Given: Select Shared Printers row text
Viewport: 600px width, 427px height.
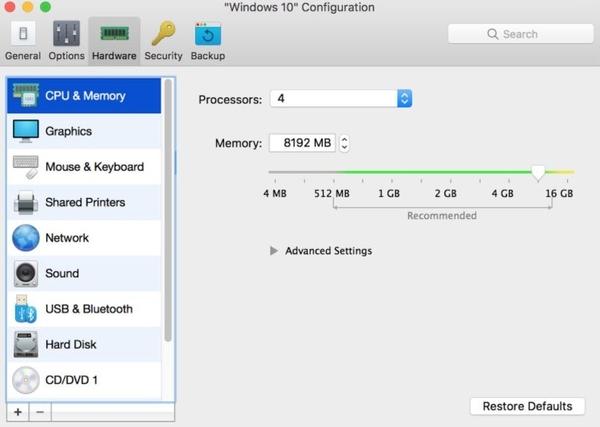Looking at the screenshot, I should coord(85,202).
